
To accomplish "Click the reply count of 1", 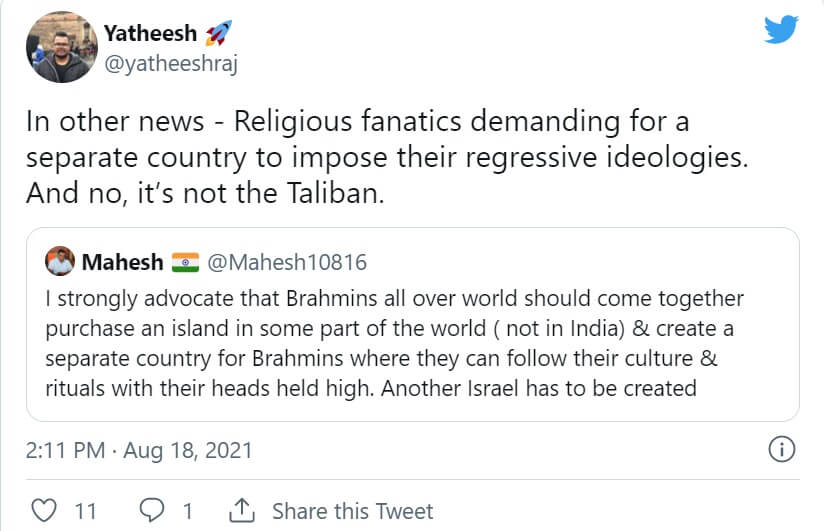I will click(186, 511).
